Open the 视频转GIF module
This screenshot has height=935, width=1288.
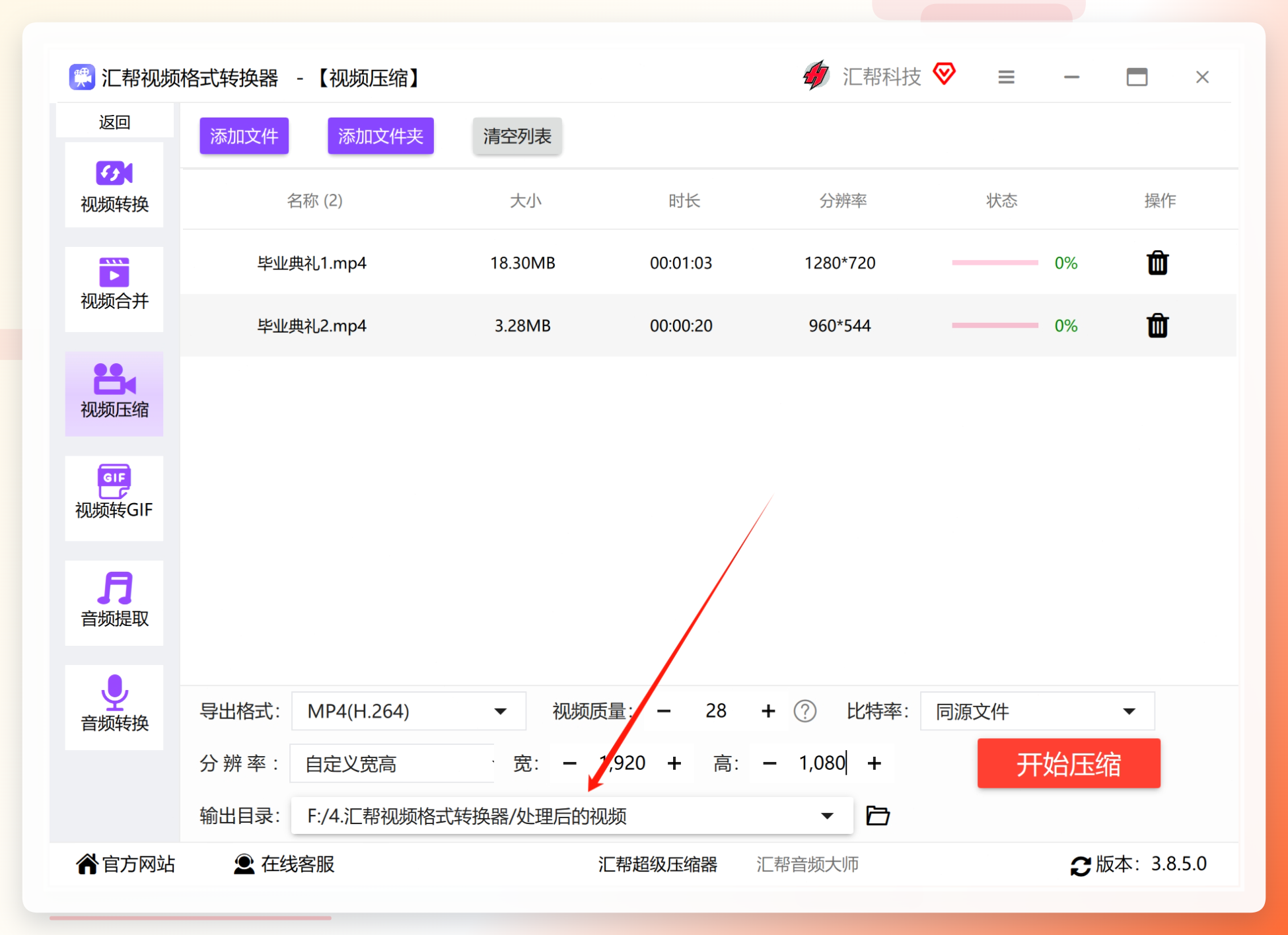114,498
